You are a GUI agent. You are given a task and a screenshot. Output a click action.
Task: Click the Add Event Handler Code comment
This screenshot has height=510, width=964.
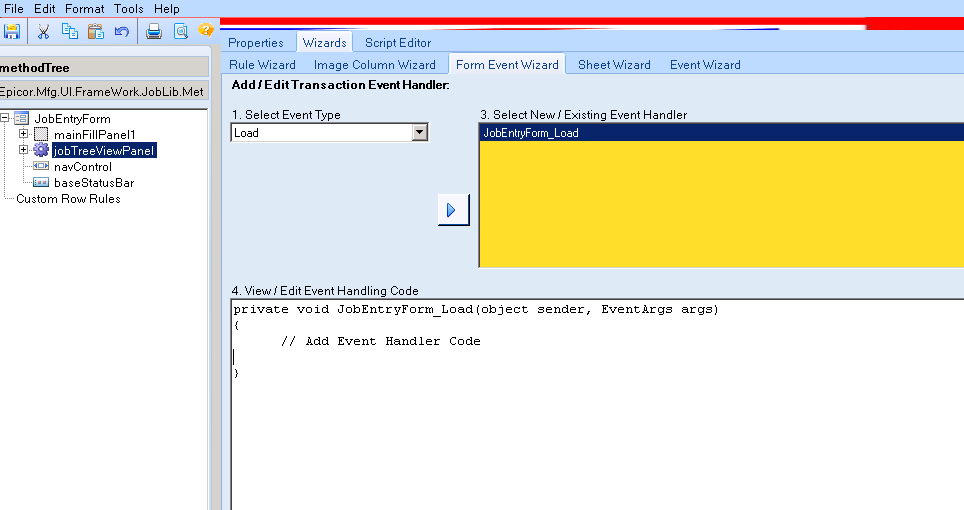tap(381, 341)
